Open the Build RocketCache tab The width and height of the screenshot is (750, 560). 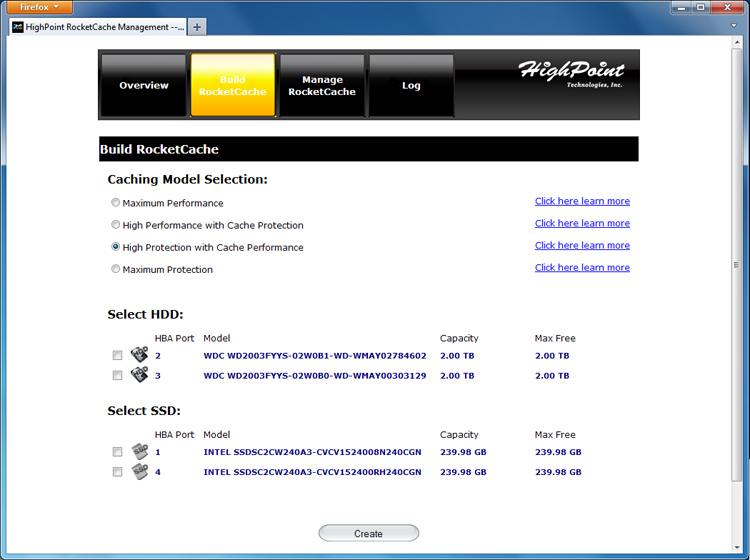(232, 85)
